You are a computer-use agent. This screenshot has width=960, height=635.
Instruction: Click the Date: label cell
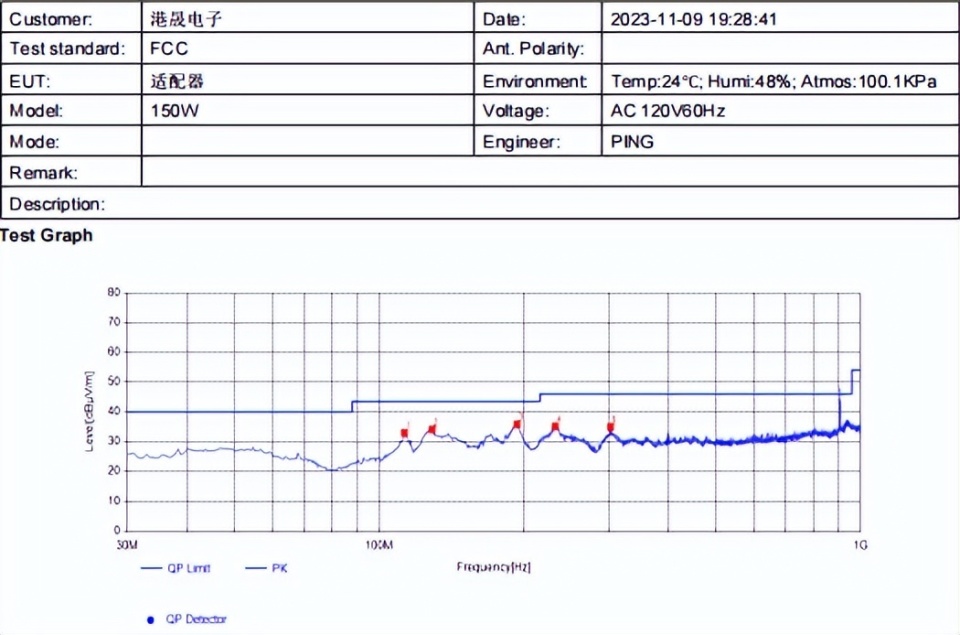click(538, 18)
